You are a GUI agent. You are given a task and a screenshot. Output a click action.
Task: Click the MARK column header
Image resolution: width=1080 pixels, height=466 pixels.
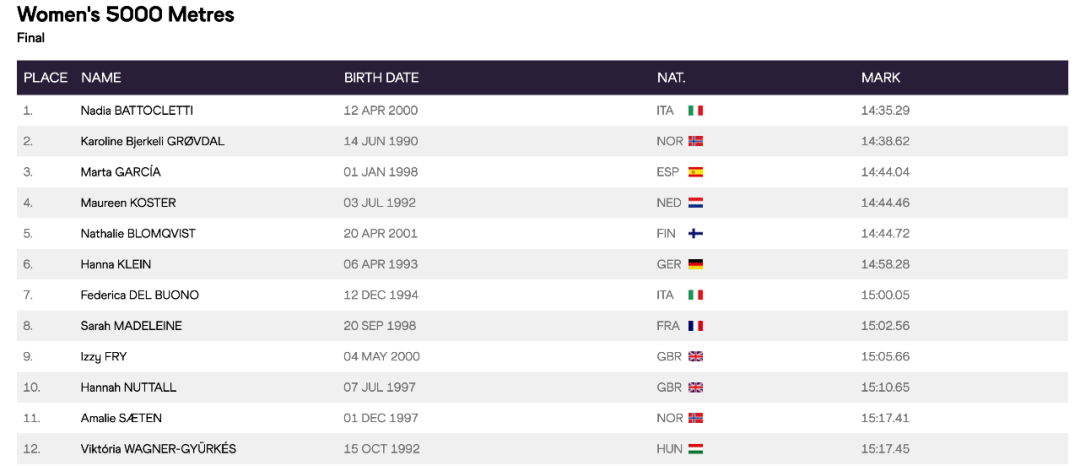coord(880,77)
